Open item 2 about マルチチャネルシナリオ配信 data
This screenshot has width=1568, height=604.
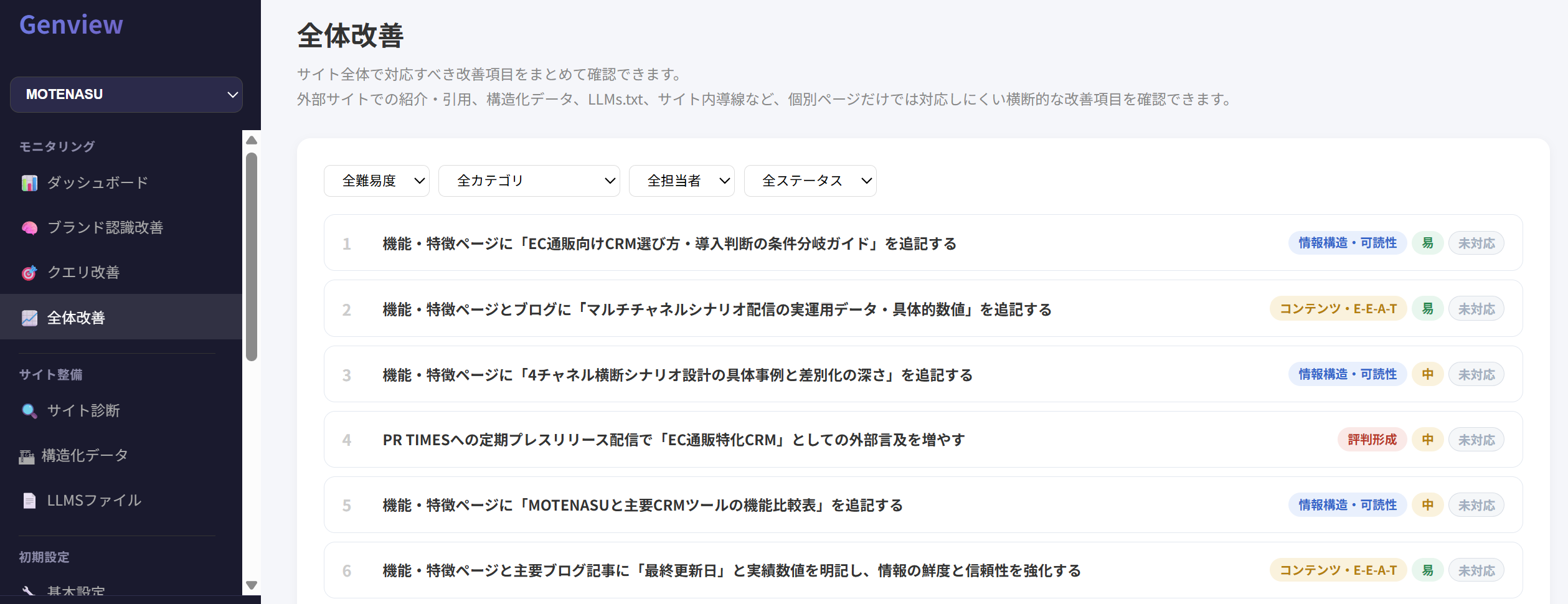click(923, 309)
